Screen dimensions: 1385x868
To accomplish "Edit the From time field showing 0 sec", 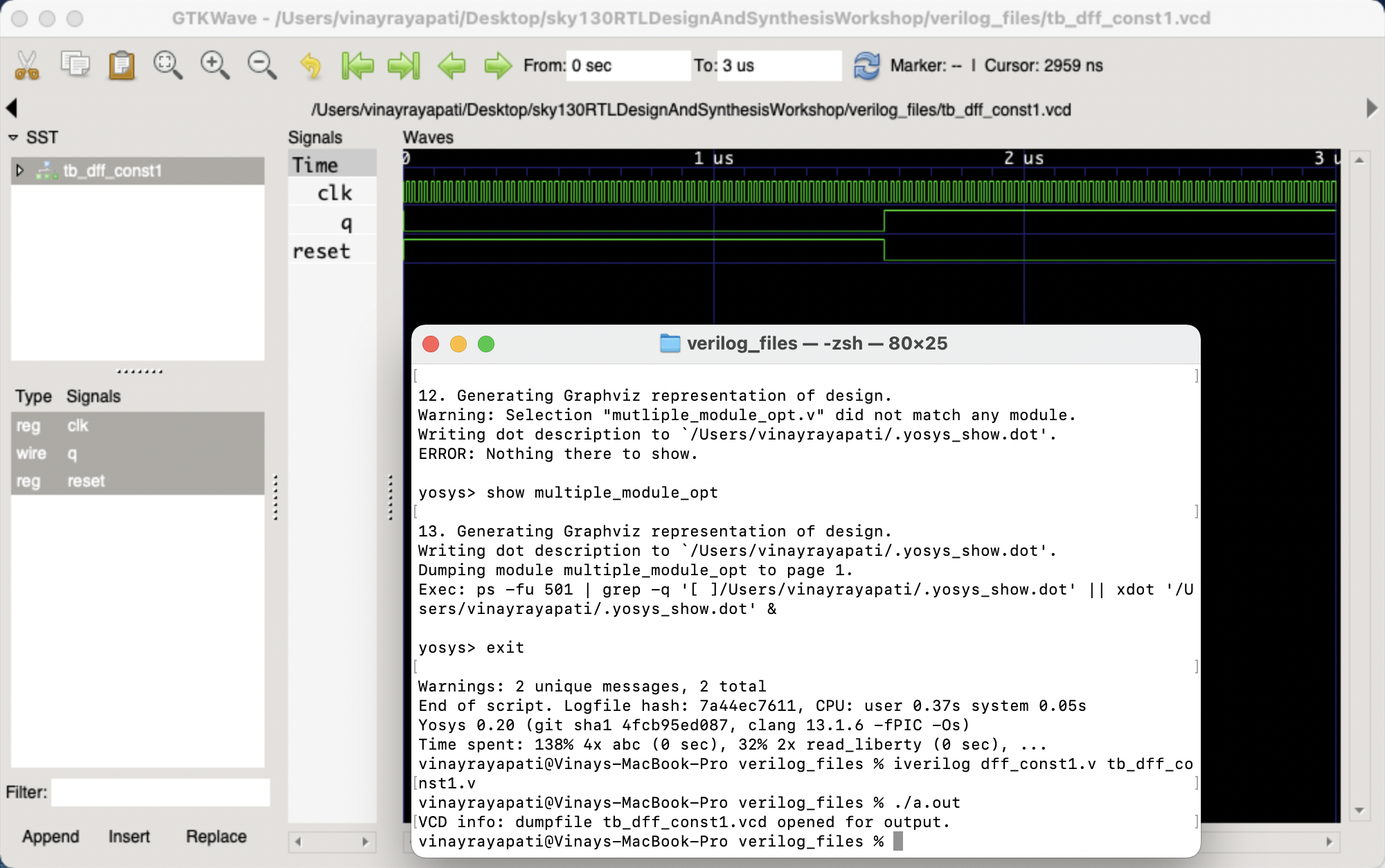I will [627, 65].
